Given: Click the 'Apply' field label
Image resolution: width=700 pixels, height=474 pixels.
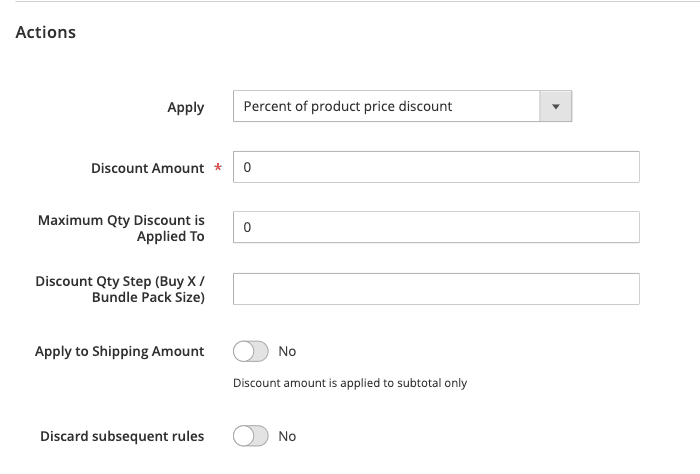Looking at the screenshot, I should pyautogui.click(x=186, y=107).
